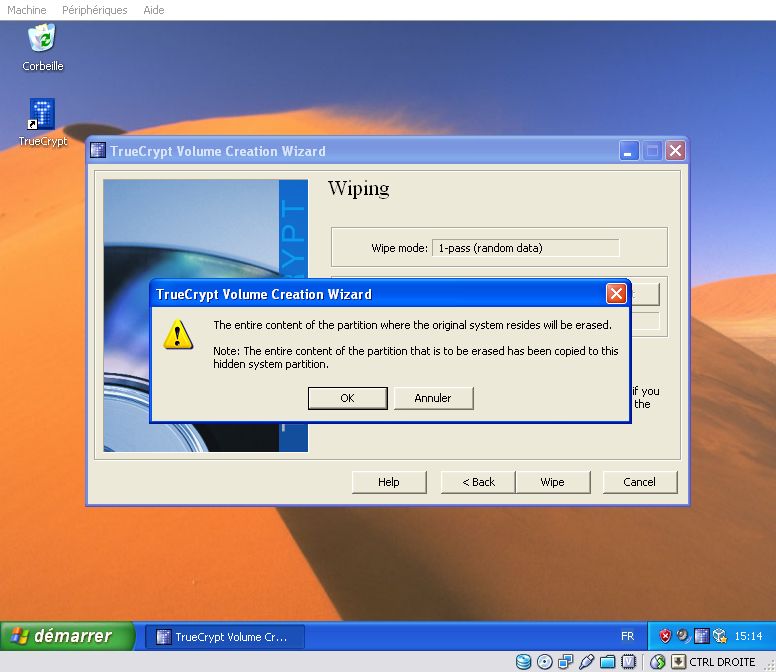776x672 pixels.
Task: Open the Recycle Bin (Corbeille) desktop icon
Action: pyautogui.click(x=42, y=47)
